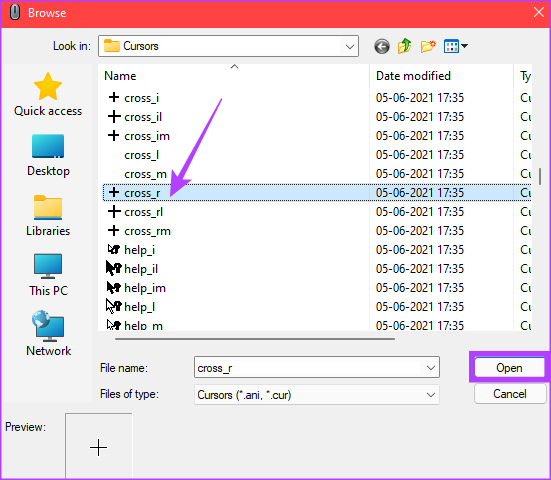Jump to Desktop location
The image size is (551, 480).
click(48, 155)
